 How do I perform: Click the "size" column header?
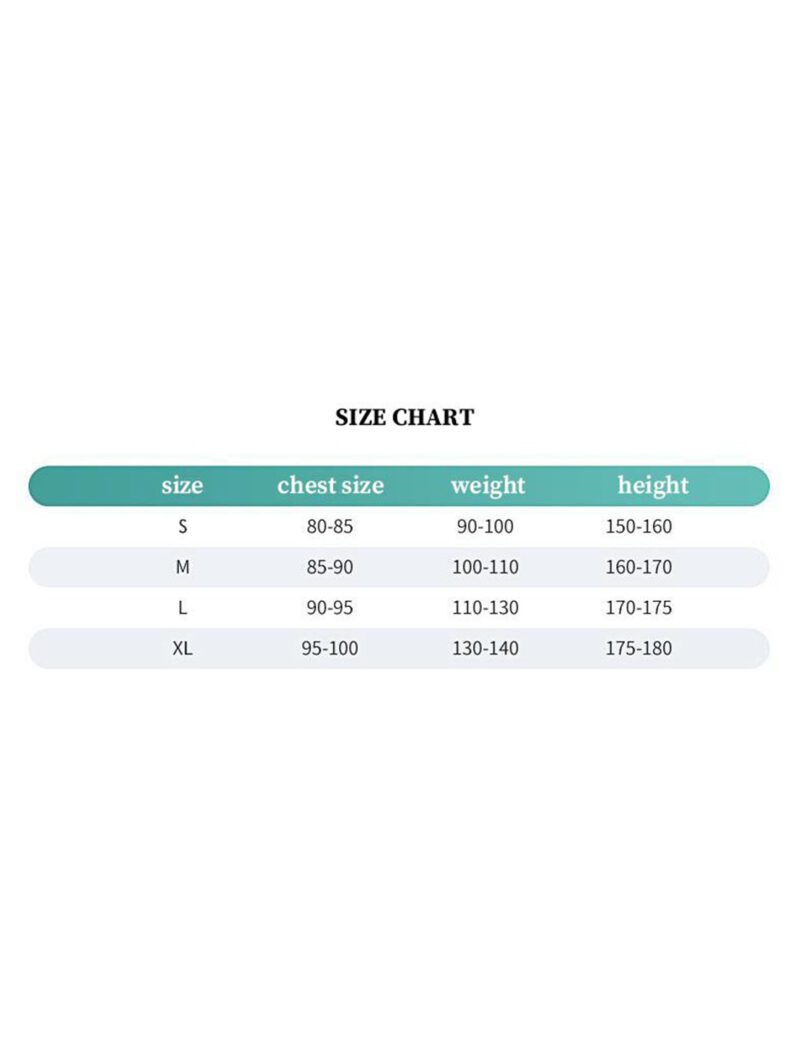point(182,486)
